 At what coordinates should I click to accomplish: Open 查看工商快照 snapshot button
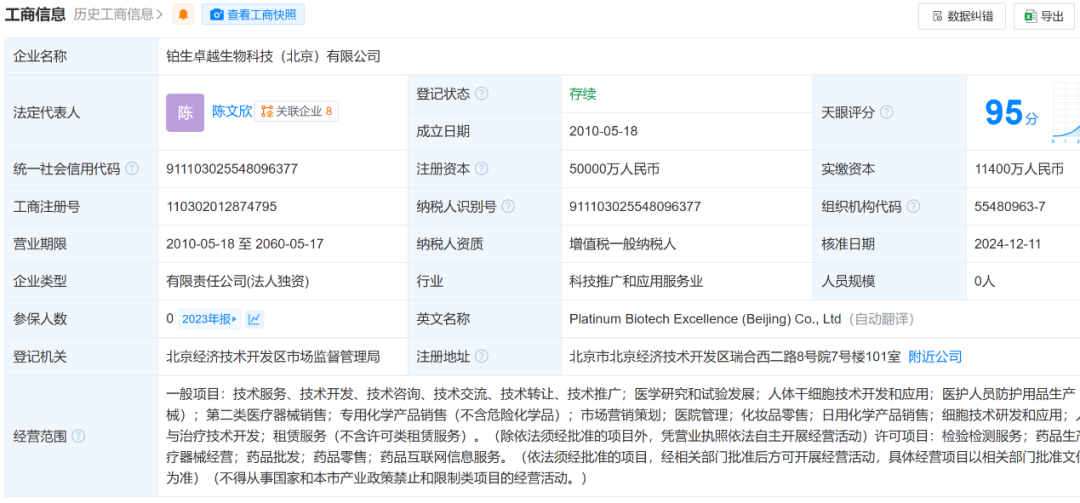[253, 14]
